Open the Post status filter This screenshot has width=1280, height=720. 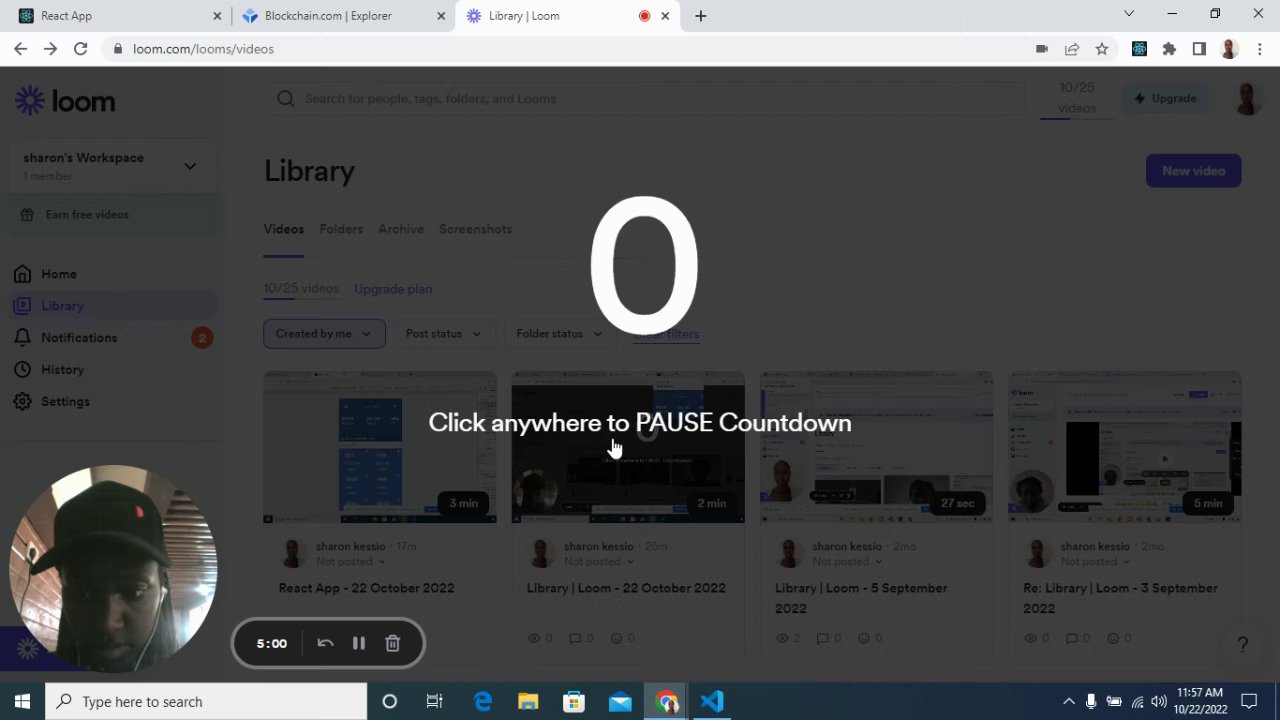click(443, 334)
